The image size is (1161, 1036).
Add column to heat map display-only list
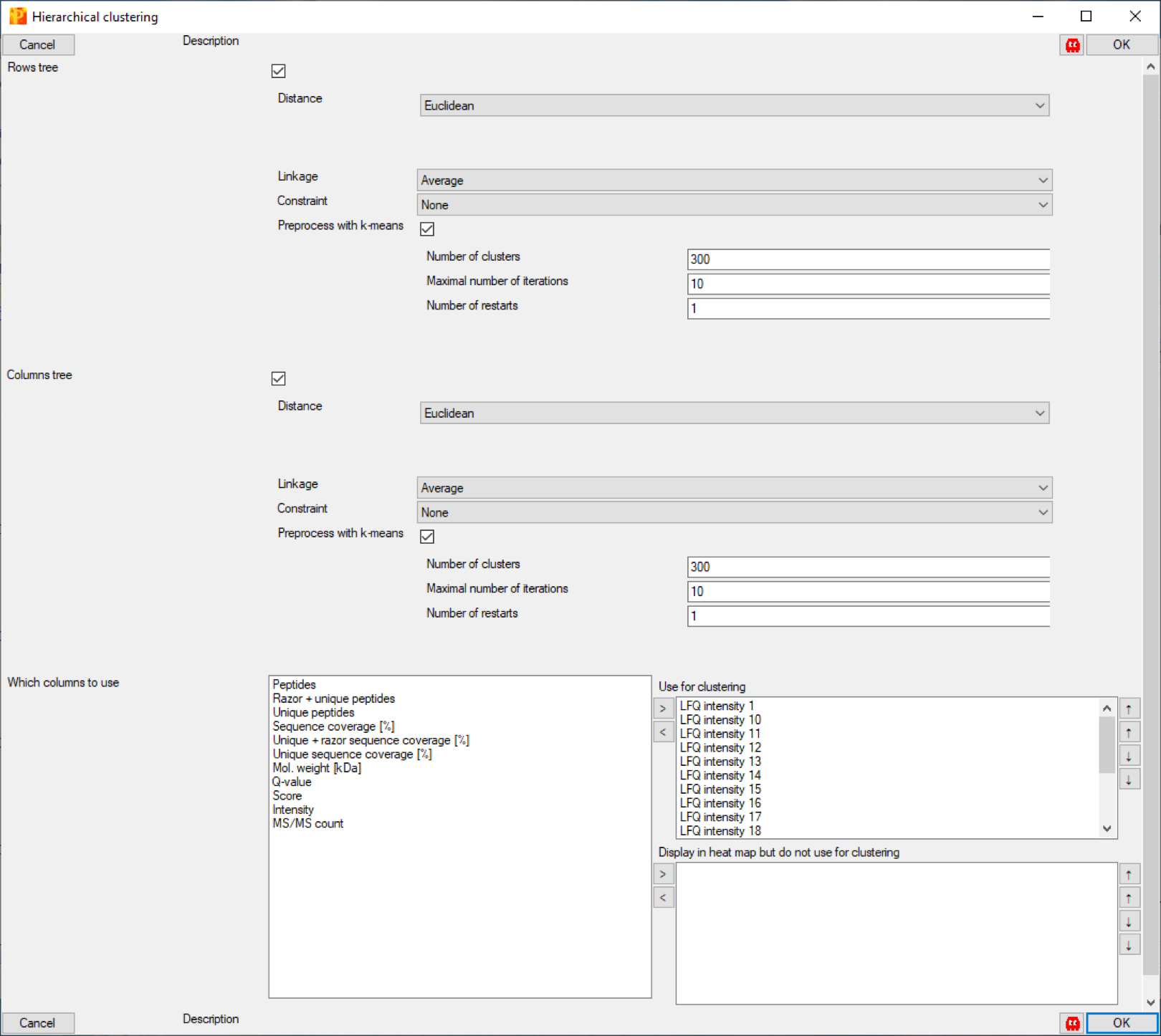663,874
